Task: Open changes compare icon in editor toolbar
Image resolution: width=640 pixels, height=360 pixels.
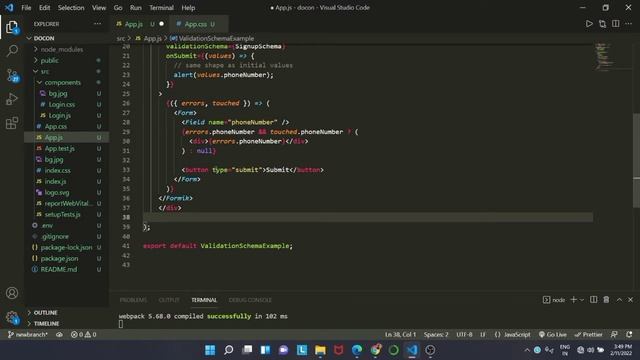Action: [602, 24]
